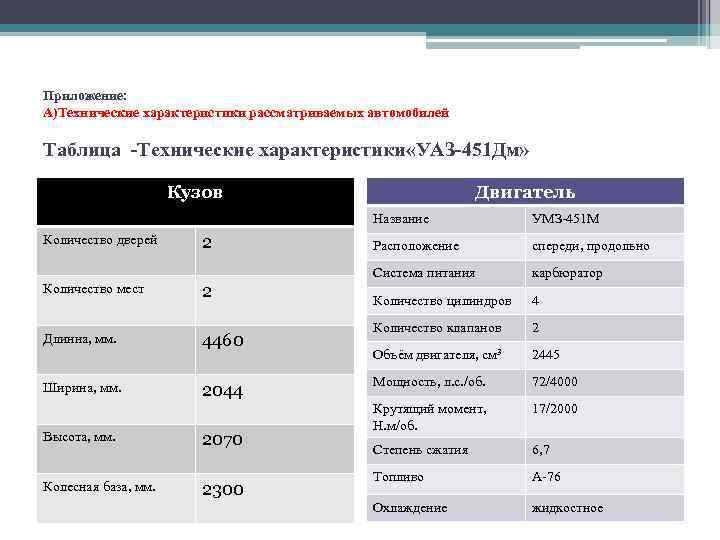Viewport: 720px width, 540px height.
Task: Select the '4460' length value
Action: [x=223, y=341]
